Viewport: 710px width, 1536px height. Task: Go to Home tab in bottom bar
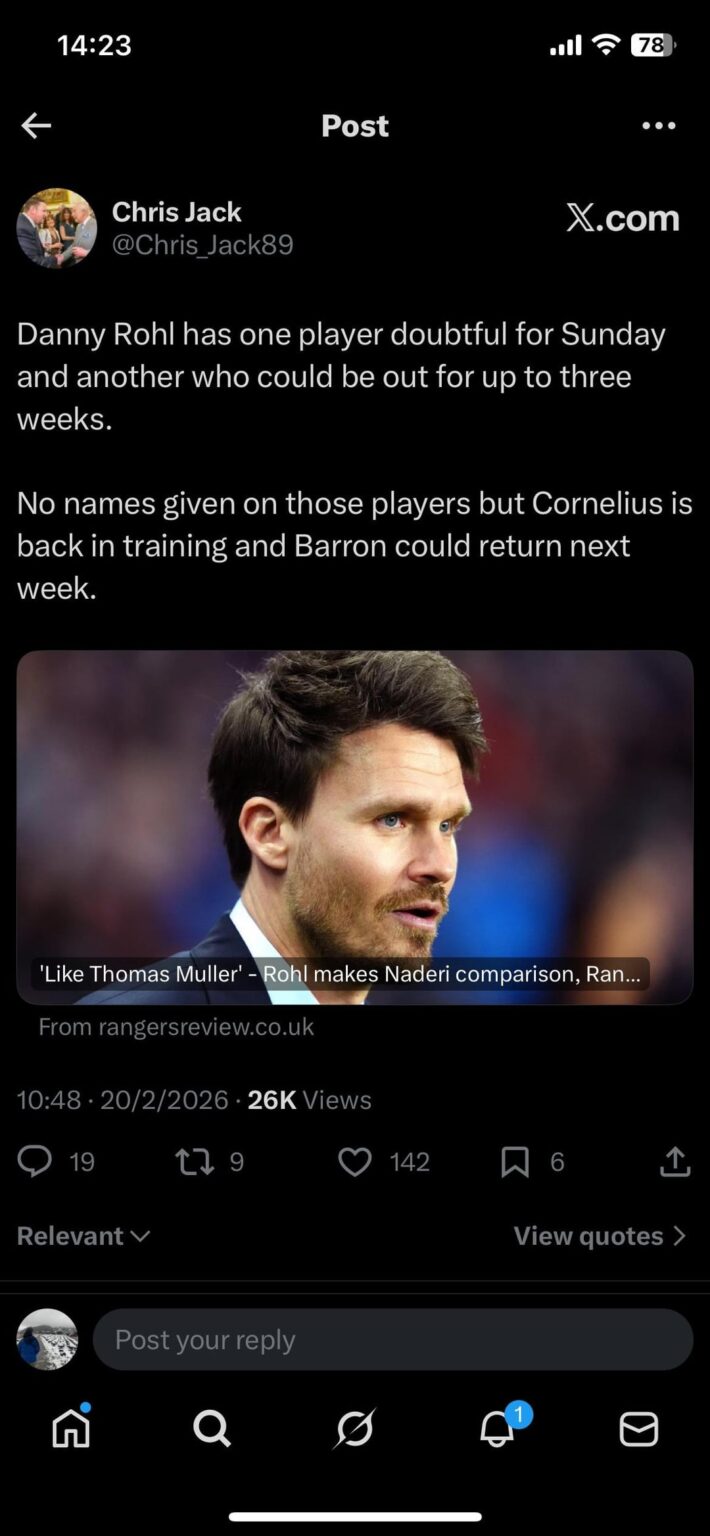coord(71,1428)
